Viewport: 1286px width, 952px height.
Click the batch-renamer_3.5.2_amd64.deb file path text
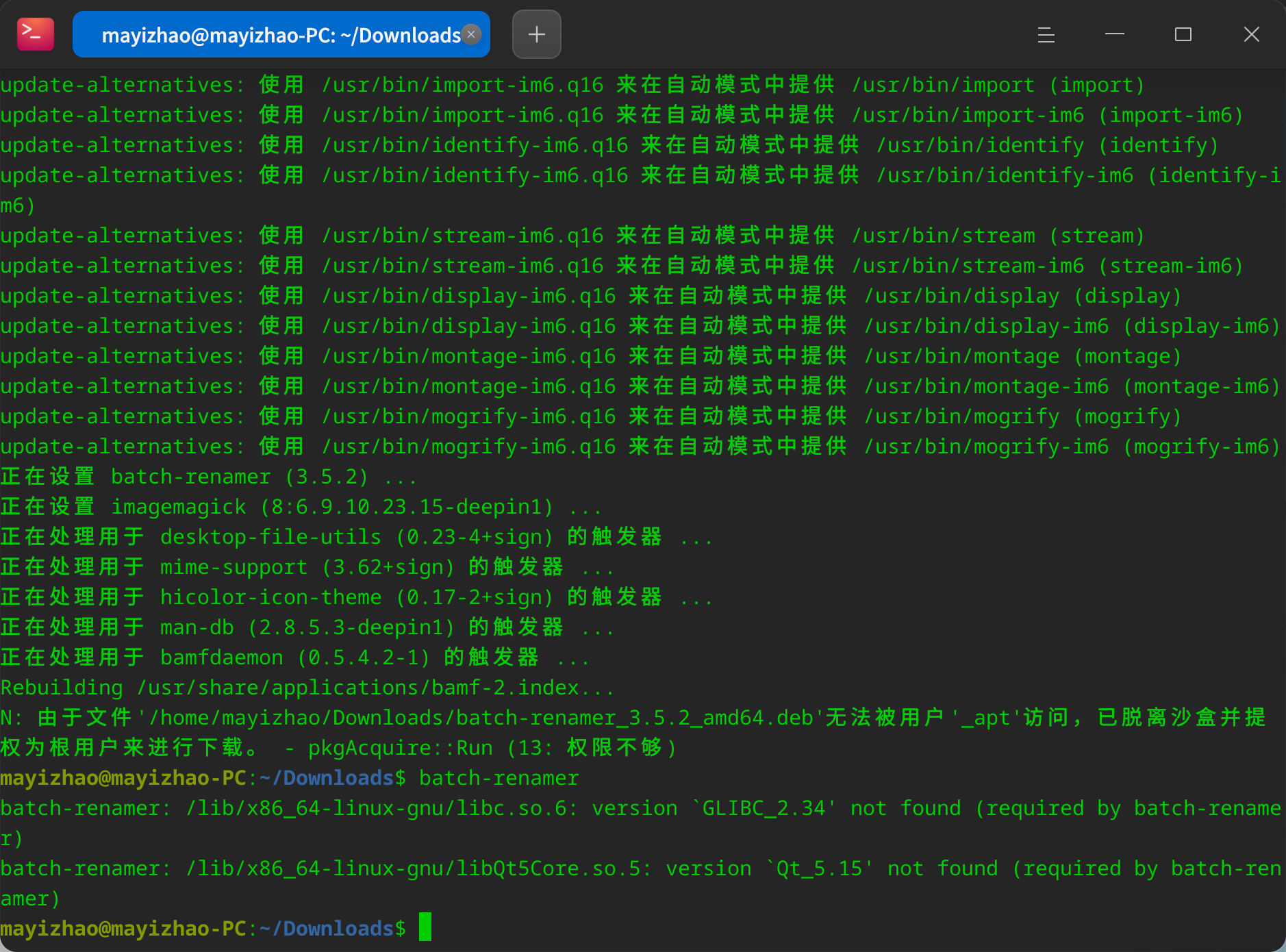(481, 718)
